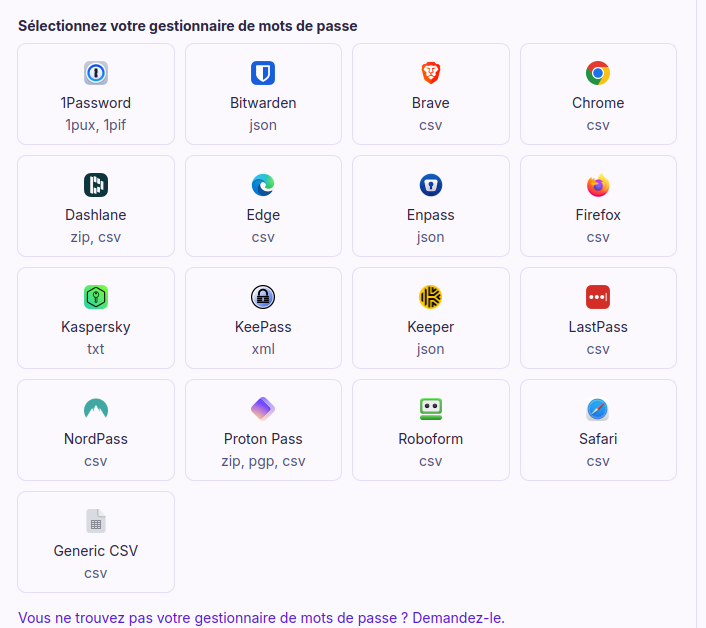Select the NordPass card labeled csv

96,430
